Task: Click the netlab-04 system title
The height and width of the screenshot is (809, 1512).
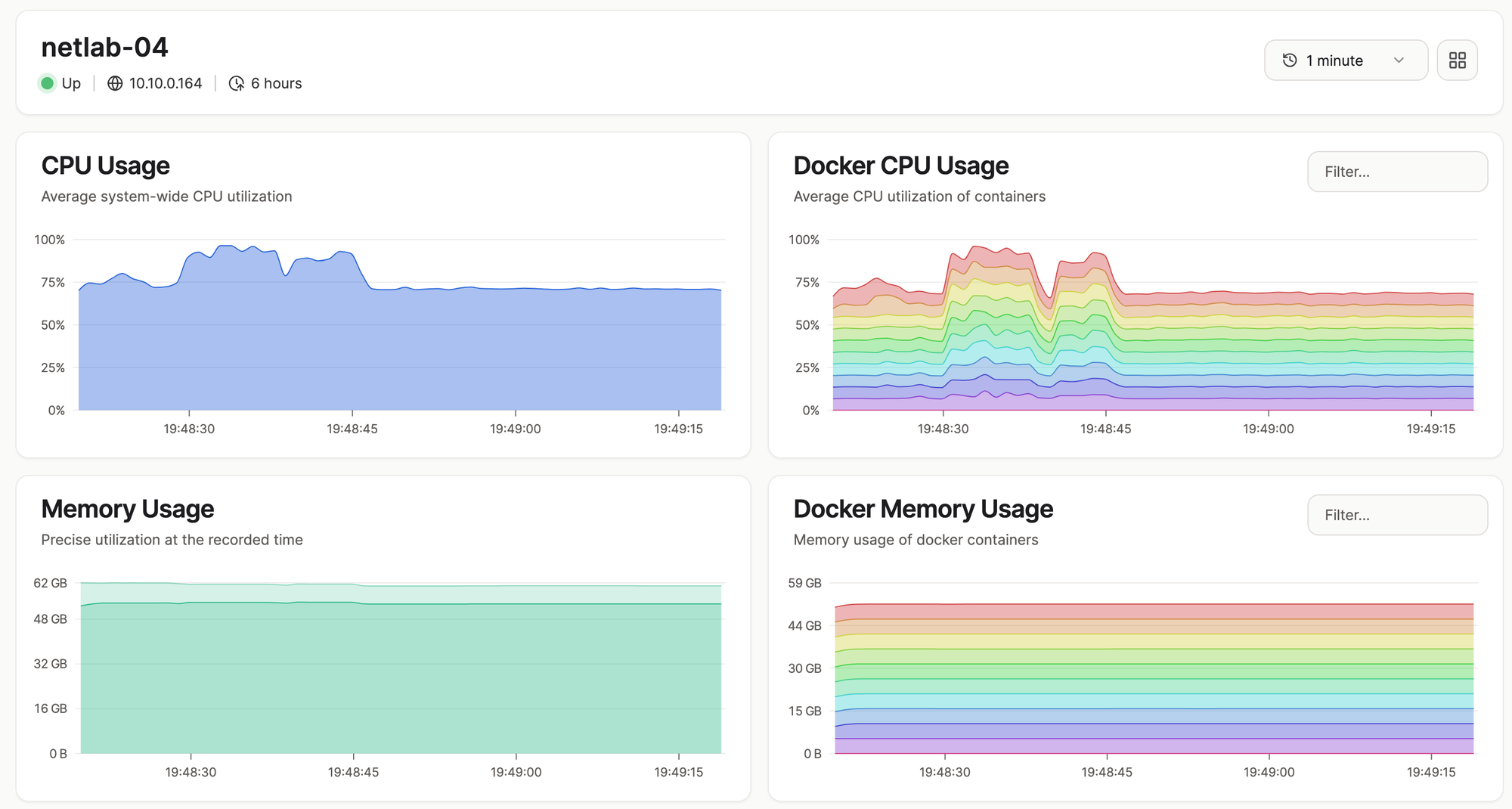Action: point(104,47)
